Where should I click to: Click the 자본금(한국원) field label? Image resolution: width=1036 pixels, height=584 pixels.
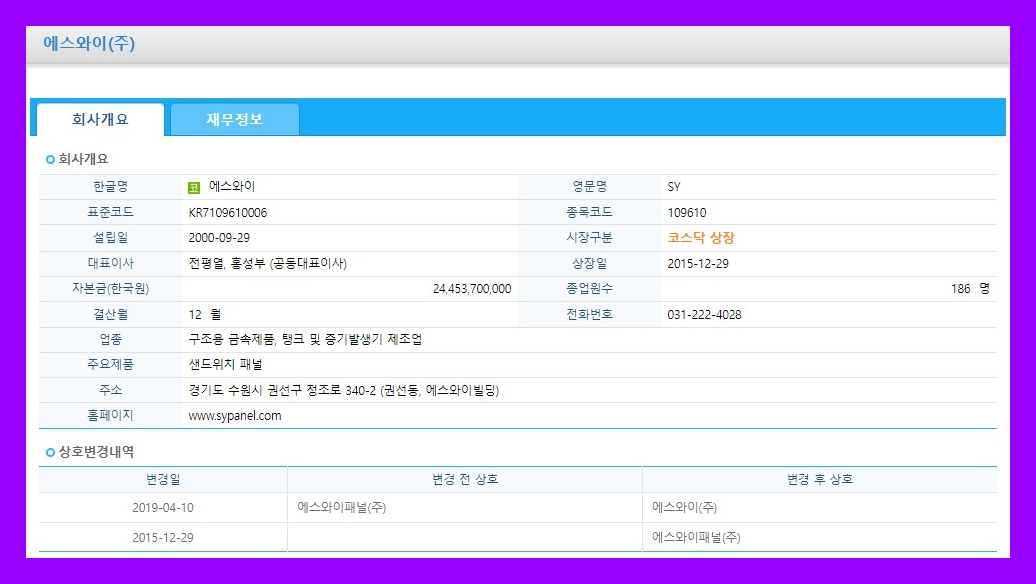coord(110,289)
